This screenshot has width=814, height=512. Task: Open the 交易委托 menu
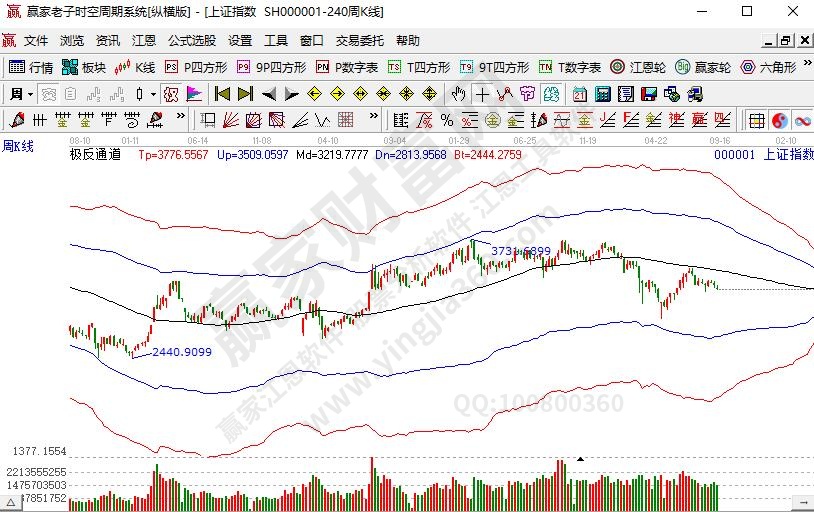tap(359, 41)
